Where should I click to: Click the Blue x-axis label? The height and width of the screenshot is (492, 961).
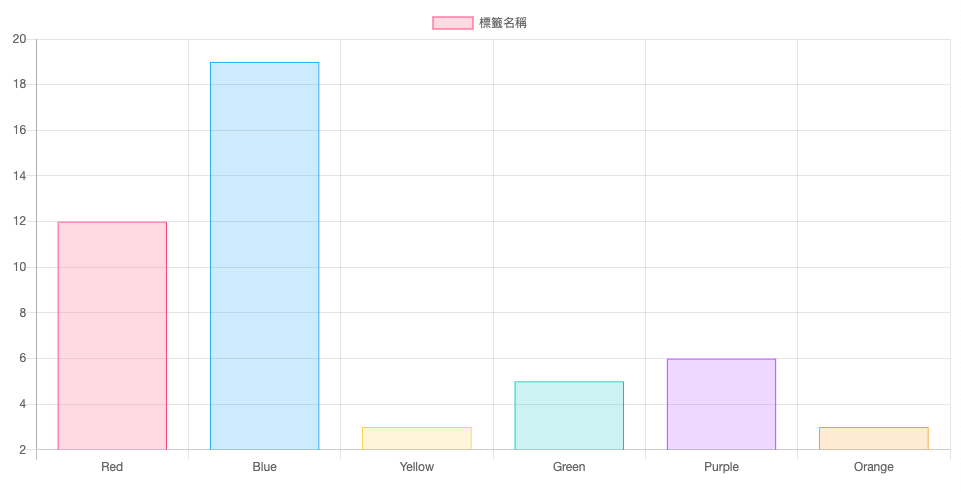coord(264,467)
